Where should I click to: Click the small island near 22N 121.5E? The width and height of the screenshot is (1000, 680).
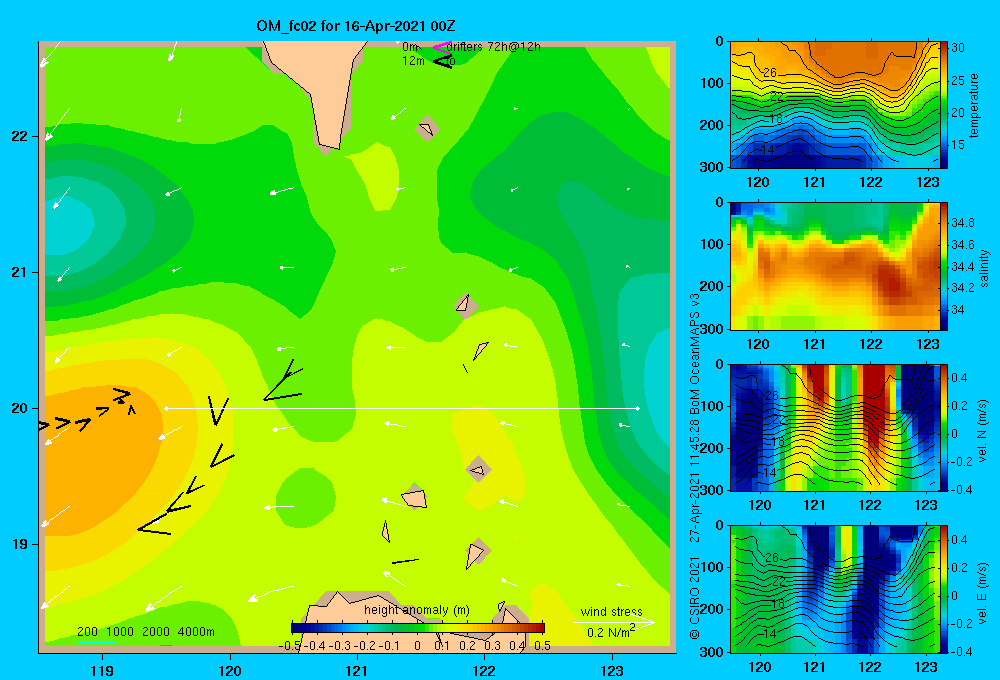point(427,129)
